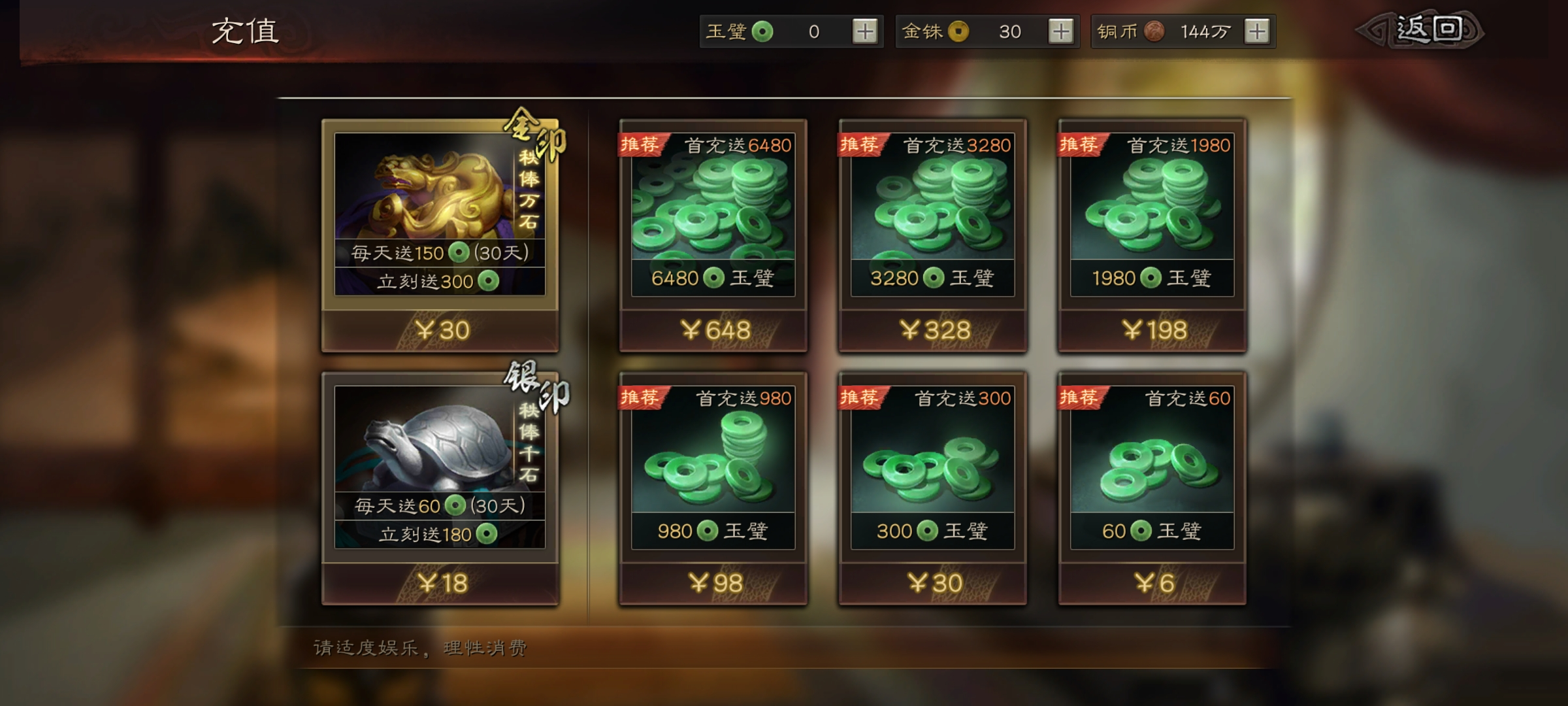Tap the 推荐 tag on 60 玉璧 pack
Screen dimensions: 1568x706
pos(1079,397)
